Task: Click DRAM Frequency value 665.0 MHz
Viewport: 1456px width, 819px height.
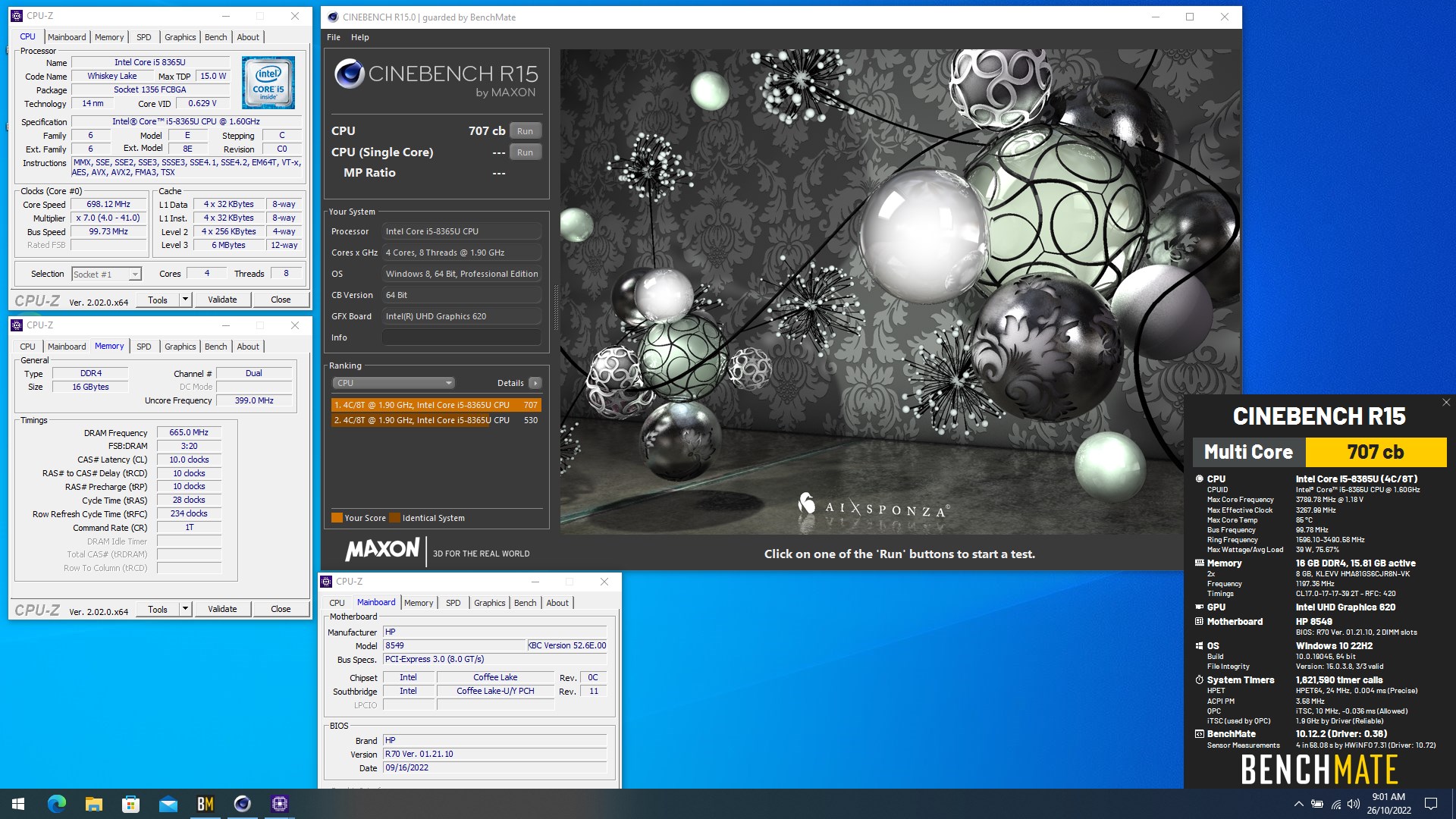Action: click(x=189, y=432)
